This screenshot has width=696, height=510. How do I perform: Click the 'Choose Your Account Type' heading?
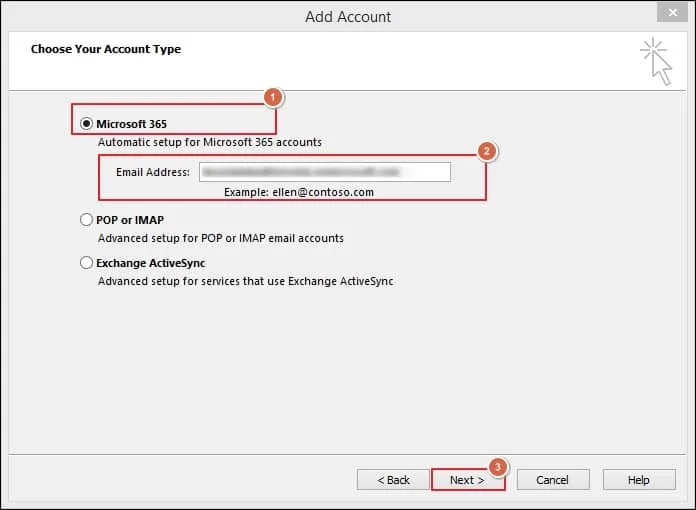point(106,49)
